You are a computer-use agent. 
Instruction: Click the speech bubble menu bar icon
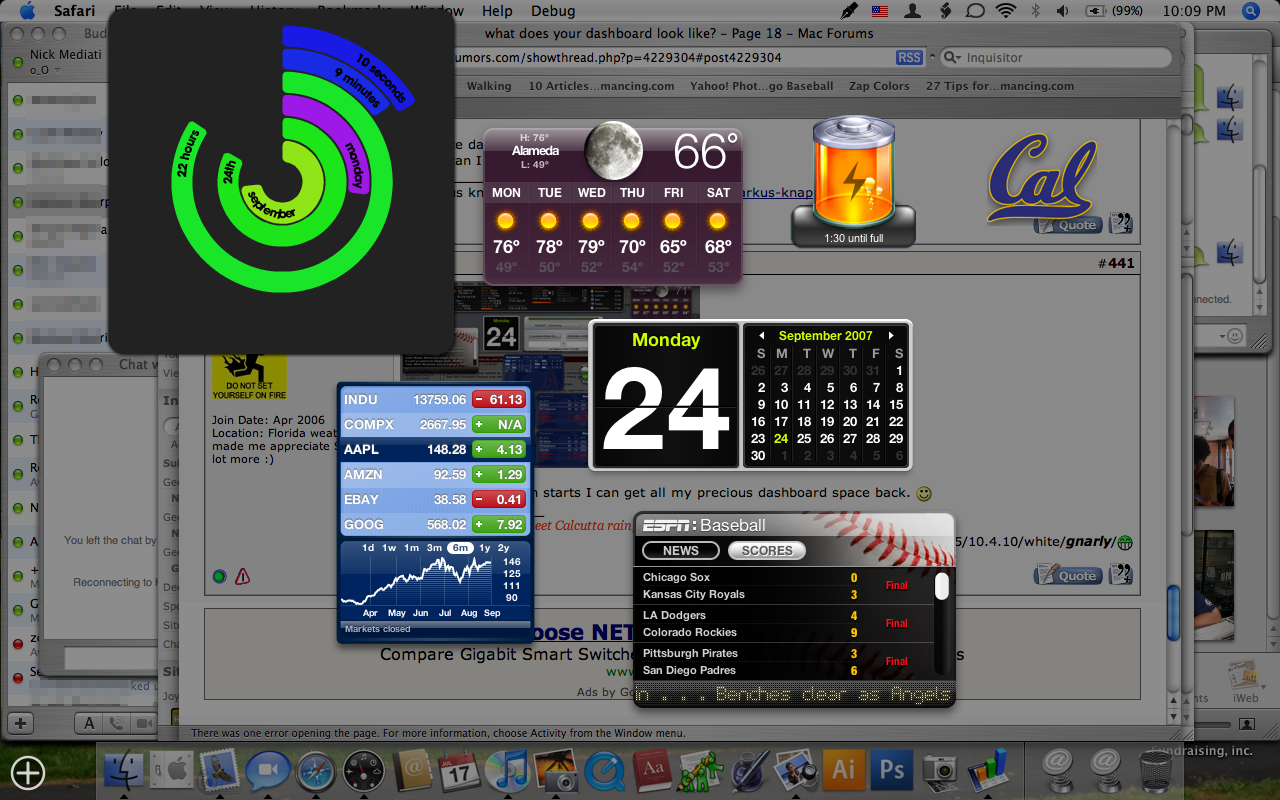(975, 11)
